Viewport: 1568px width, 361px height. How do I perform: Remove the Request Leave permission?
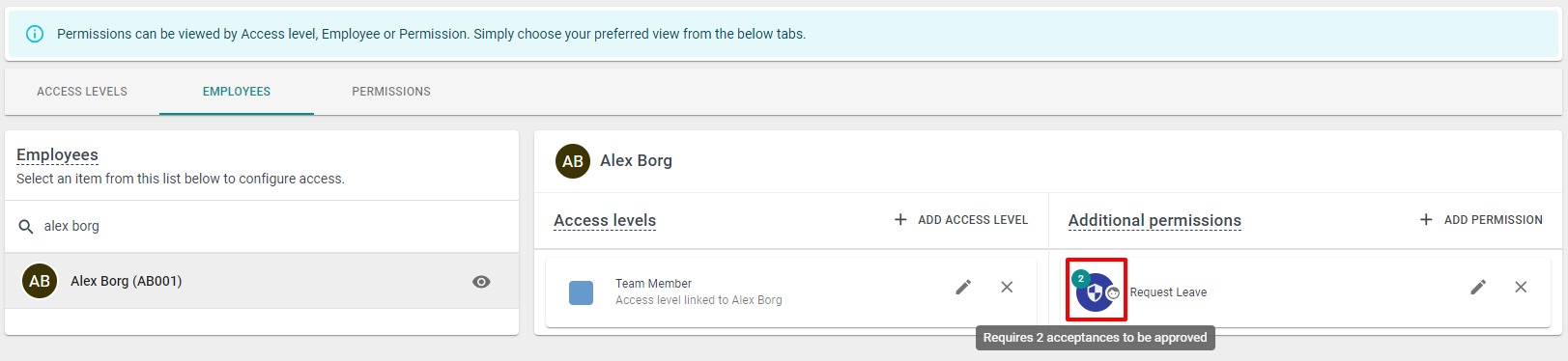point(1521,287)
